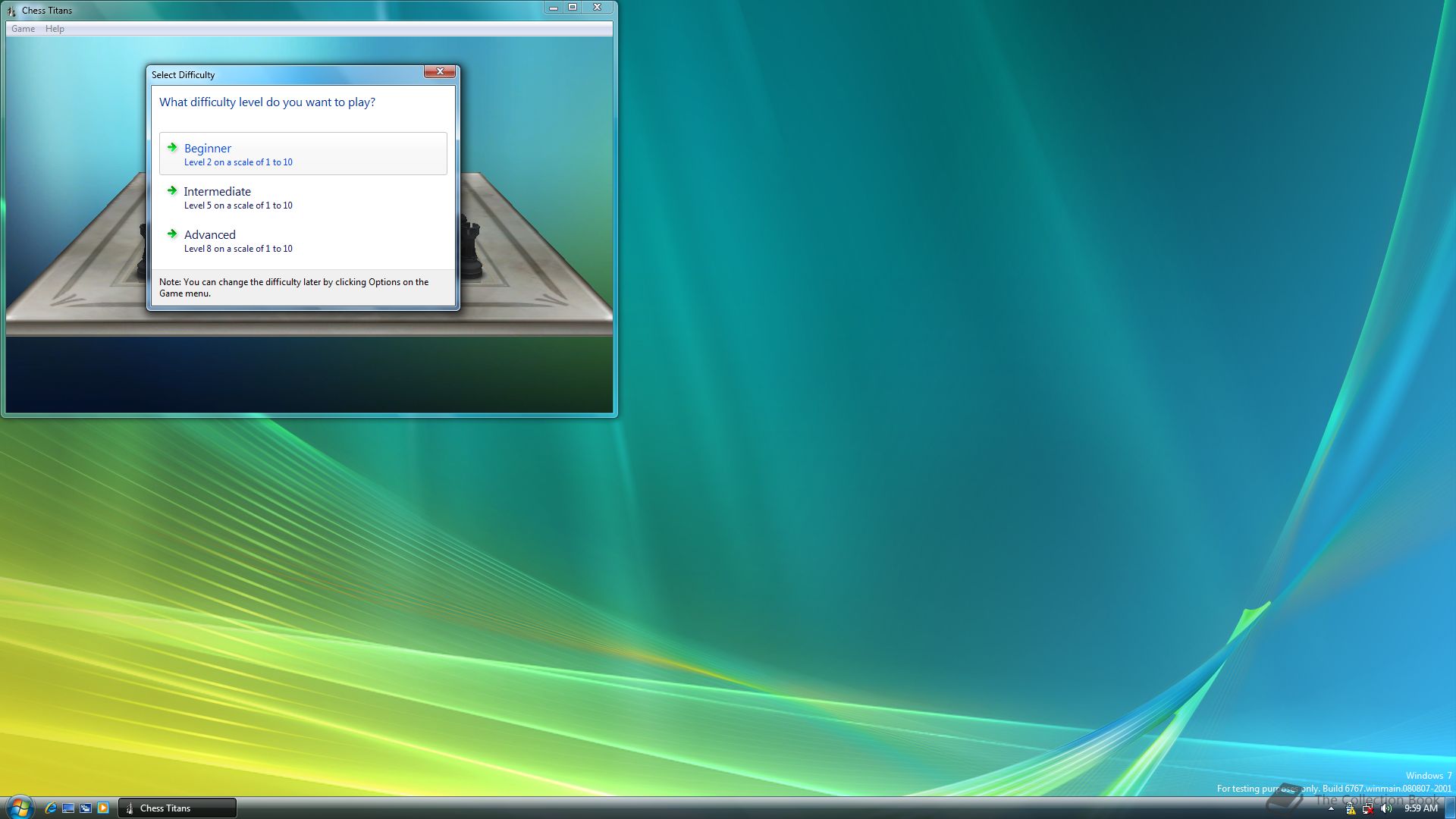
Task: Click the Chess Titans title bar icon
Action: click(11, 11)
